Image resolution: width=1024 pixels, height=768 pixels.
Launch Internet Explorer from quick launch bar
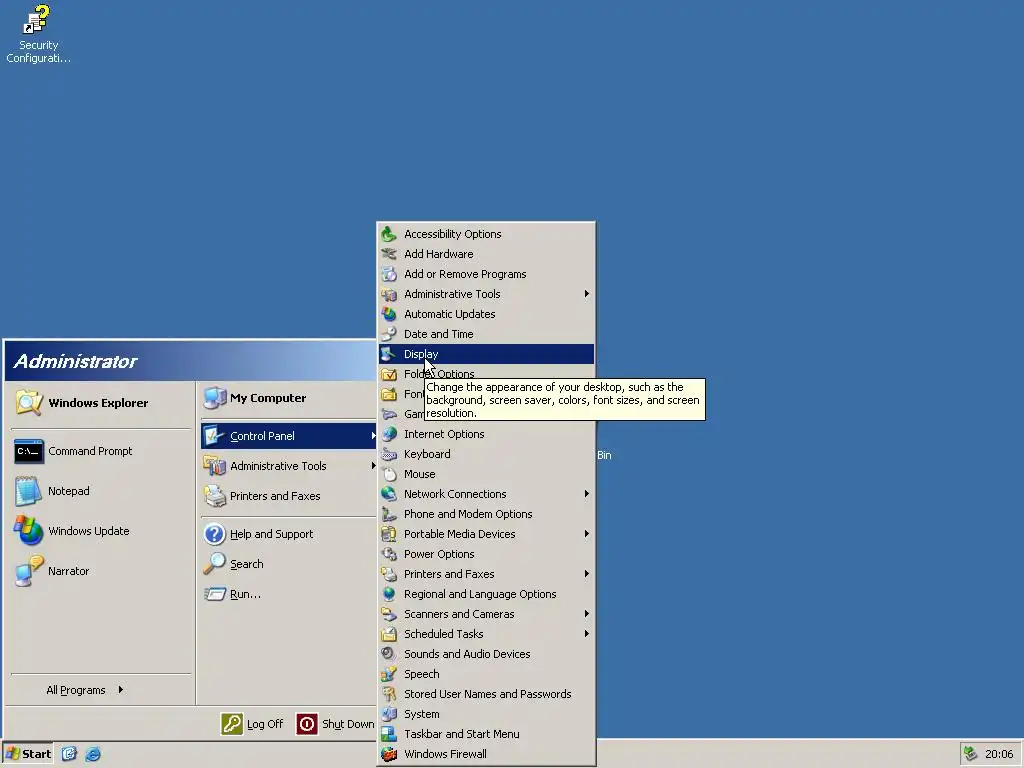93,754
